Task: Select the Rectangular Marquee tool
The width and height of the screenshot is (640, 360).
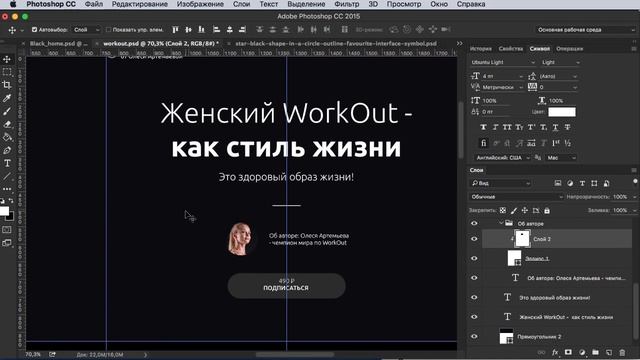Action: click(7, 72)
